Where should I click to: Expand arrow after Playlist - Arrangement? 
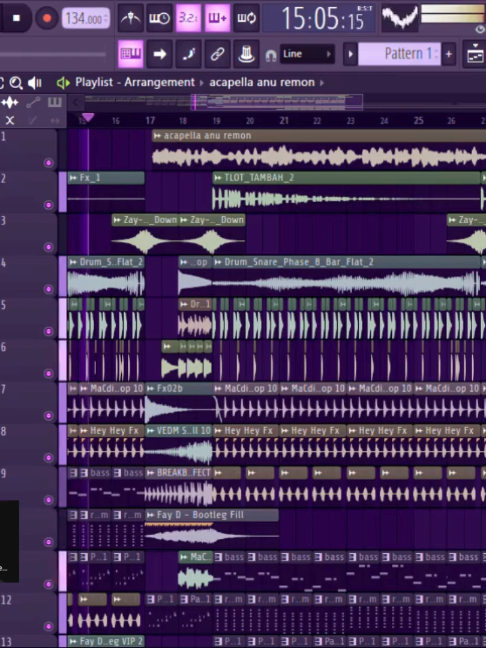(202, 83)
